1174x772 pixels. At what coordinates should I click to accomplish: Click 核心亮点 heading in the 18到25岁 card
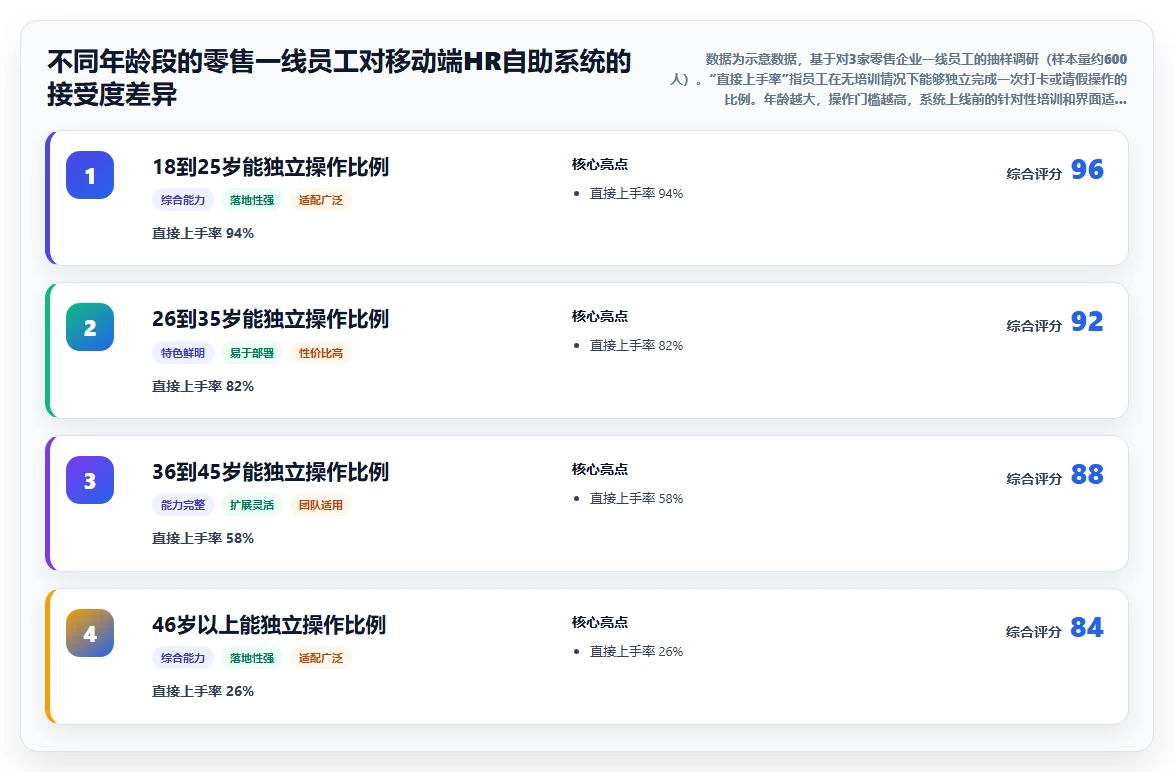(600, 164)
